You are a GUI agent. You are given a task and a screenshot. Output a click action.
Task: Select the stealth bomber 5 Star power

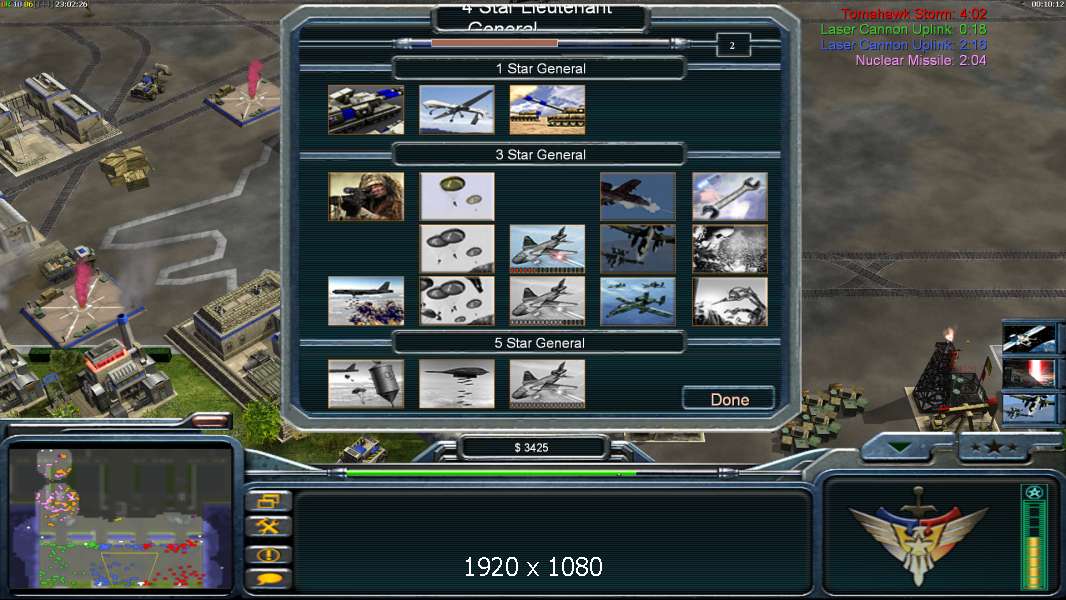click(457, 384)
